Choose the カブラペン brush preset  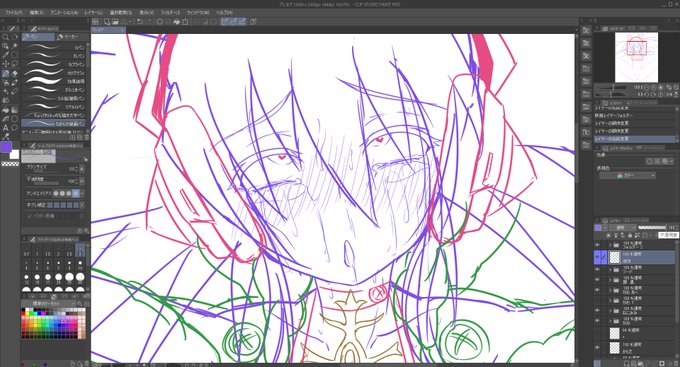tap(54, 64)
